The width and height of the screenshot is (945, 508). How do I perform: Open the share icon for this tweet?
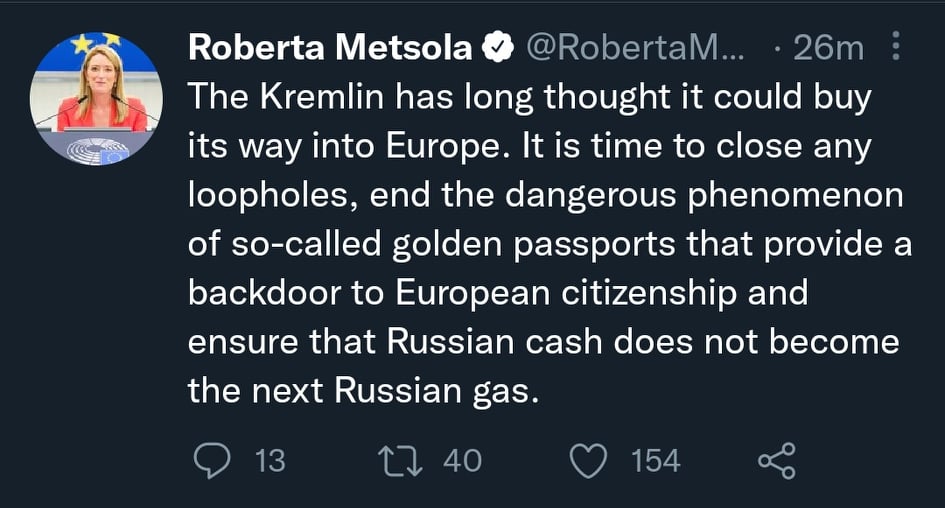777,460
